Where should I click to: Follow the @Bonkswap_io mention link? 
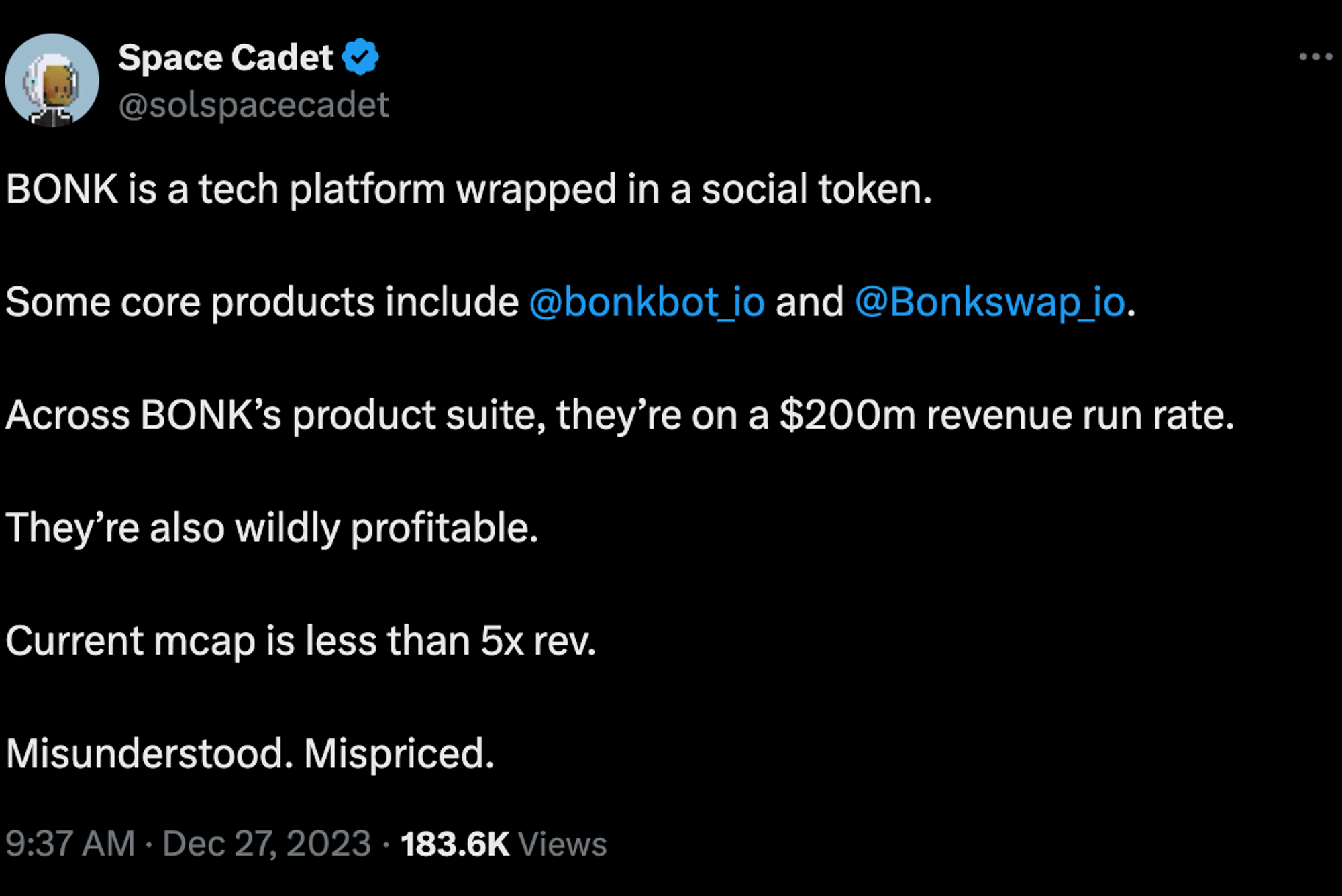tap(990, 302)
